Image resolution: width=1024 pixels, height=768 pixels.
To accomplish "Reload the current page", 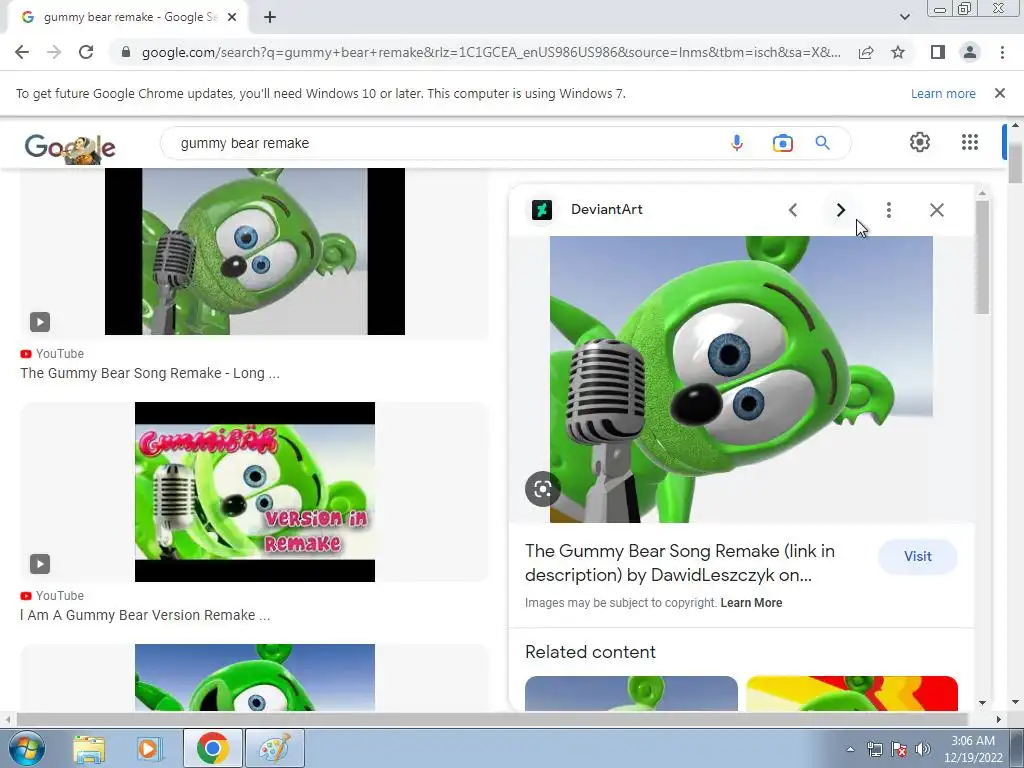I will pos(86,52).
